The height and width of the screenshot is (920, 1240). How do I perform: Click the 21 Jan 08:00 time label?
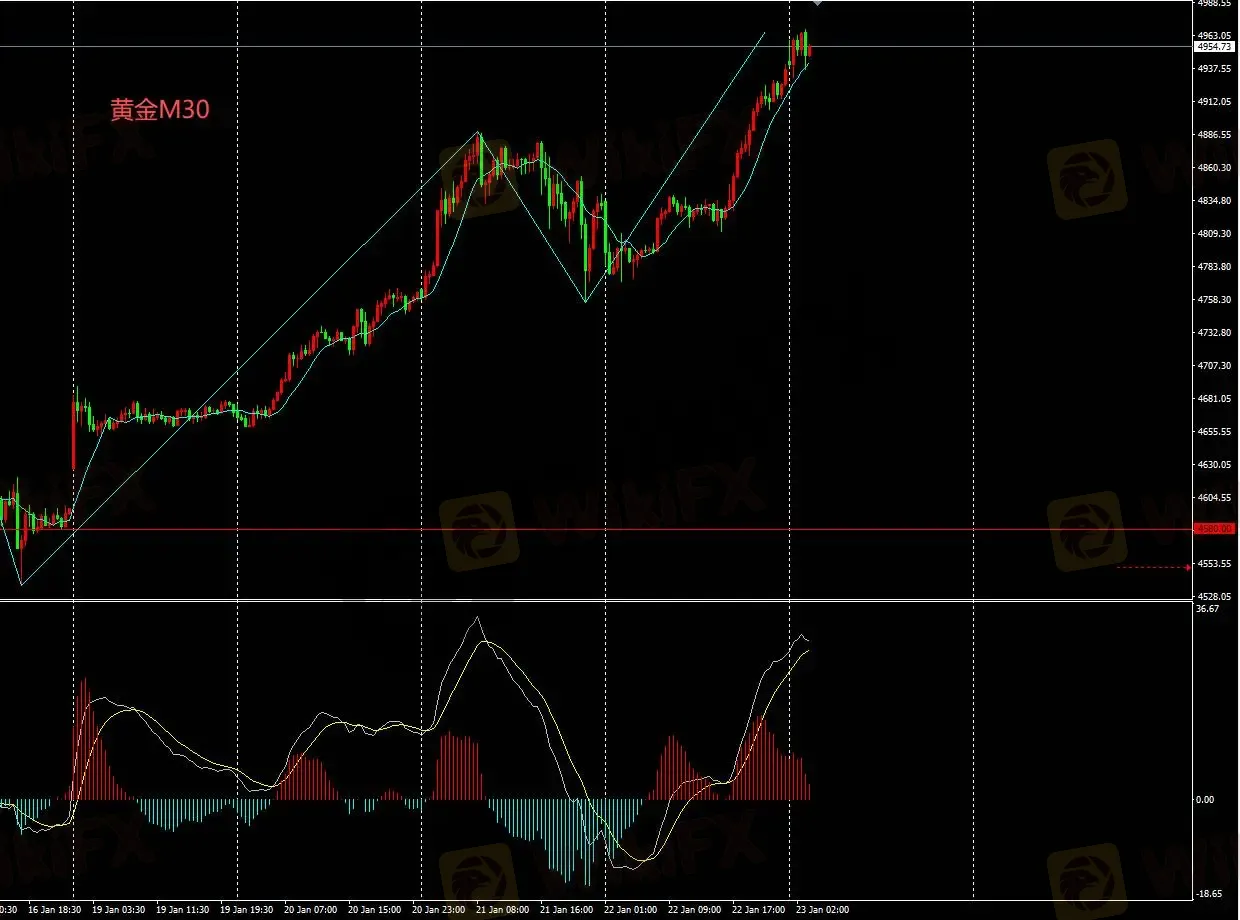(503, 910)
